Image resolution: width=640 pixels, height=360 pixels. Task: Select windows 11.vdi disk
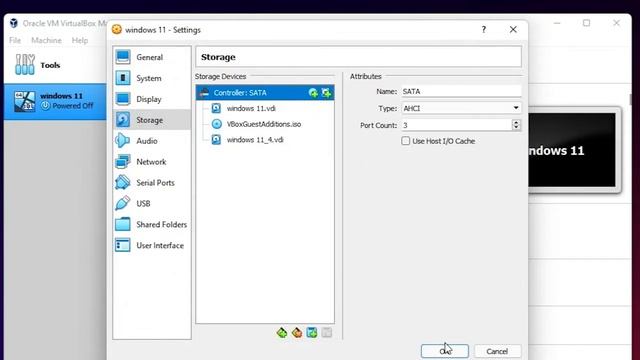coord(251,109)
